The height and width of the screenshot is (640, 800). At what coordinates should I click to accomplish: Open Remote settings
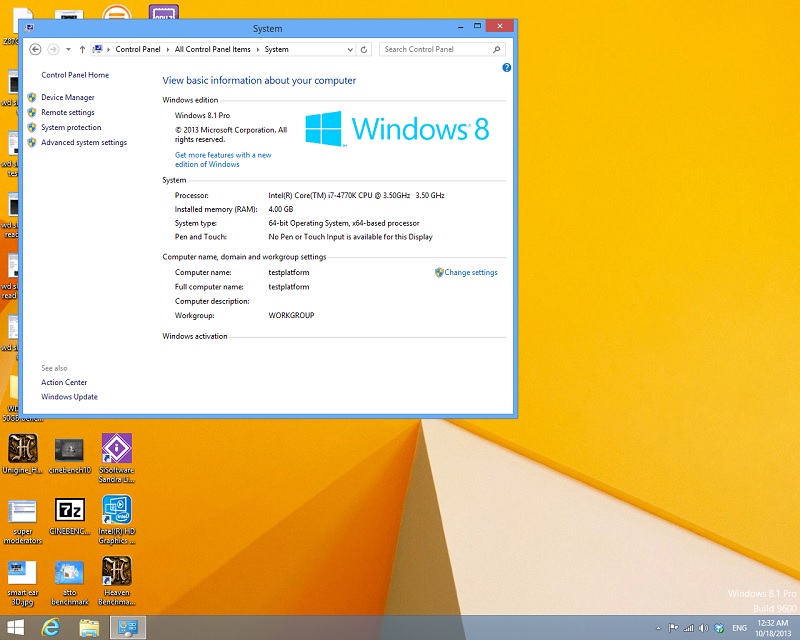68,112
